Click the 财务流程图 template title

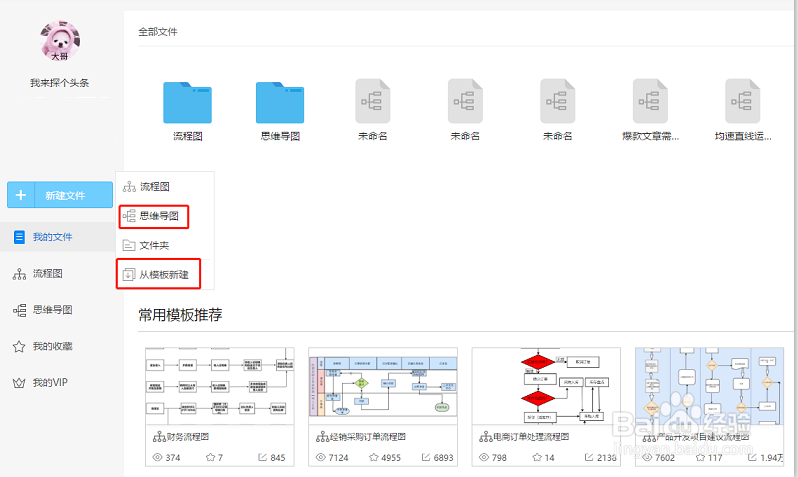pyautogui.click(x=188, y=437)
